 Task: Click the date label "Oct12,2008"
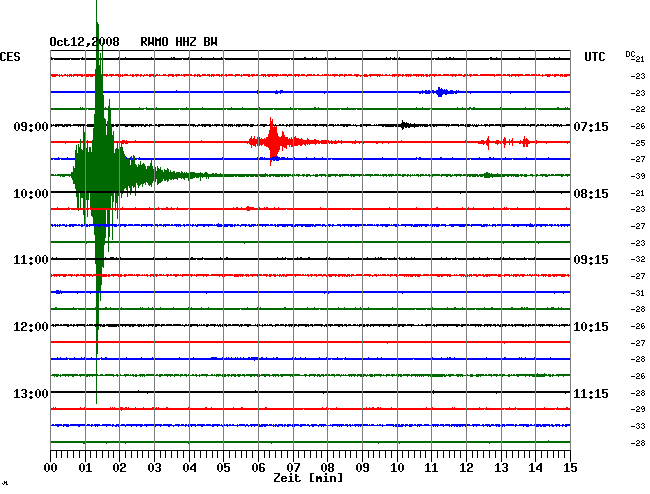pyautogui.click(x=84, y=42)
